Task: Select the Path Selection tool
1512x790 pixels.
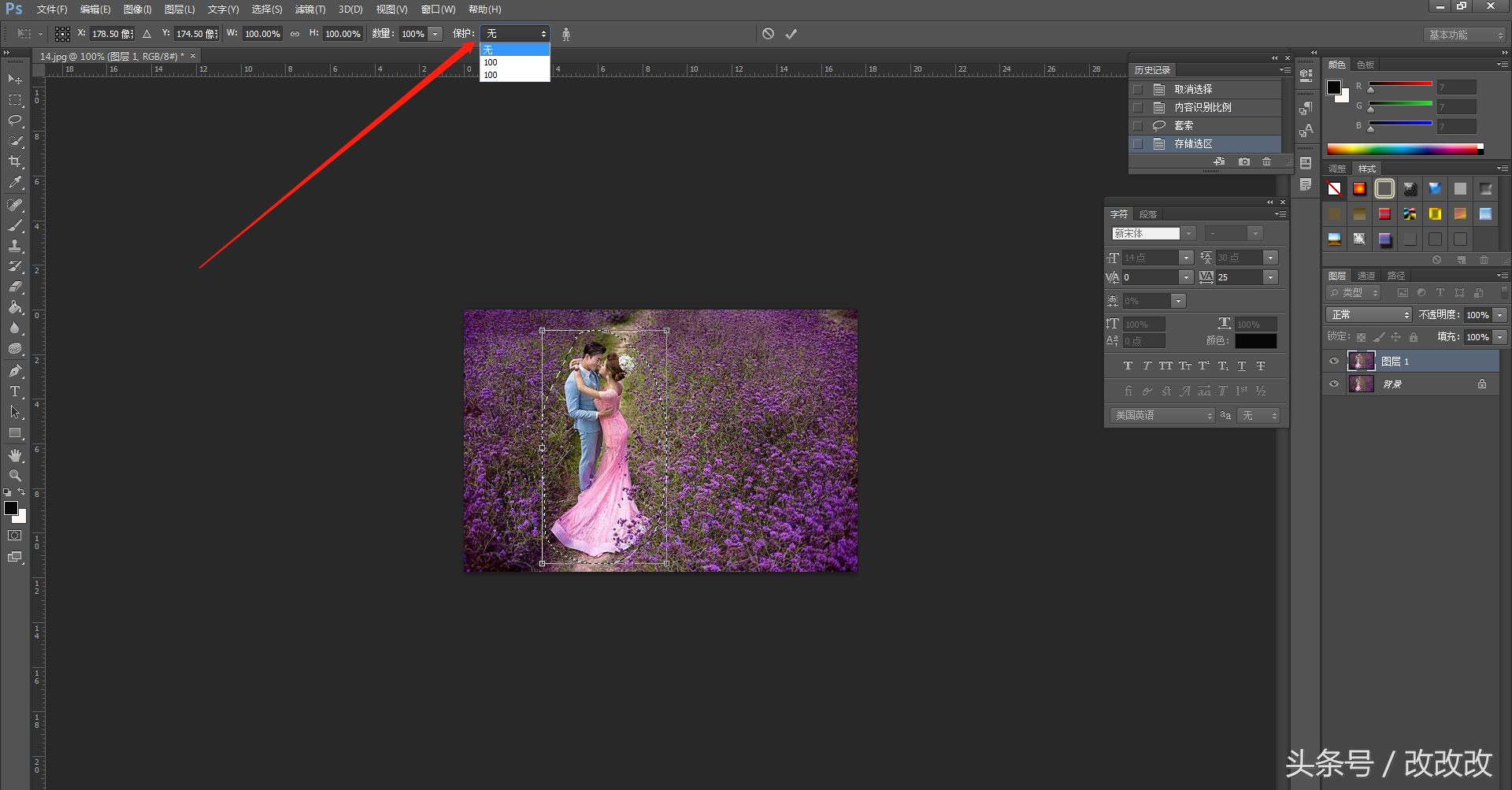Action: click(x=15, y=412)
